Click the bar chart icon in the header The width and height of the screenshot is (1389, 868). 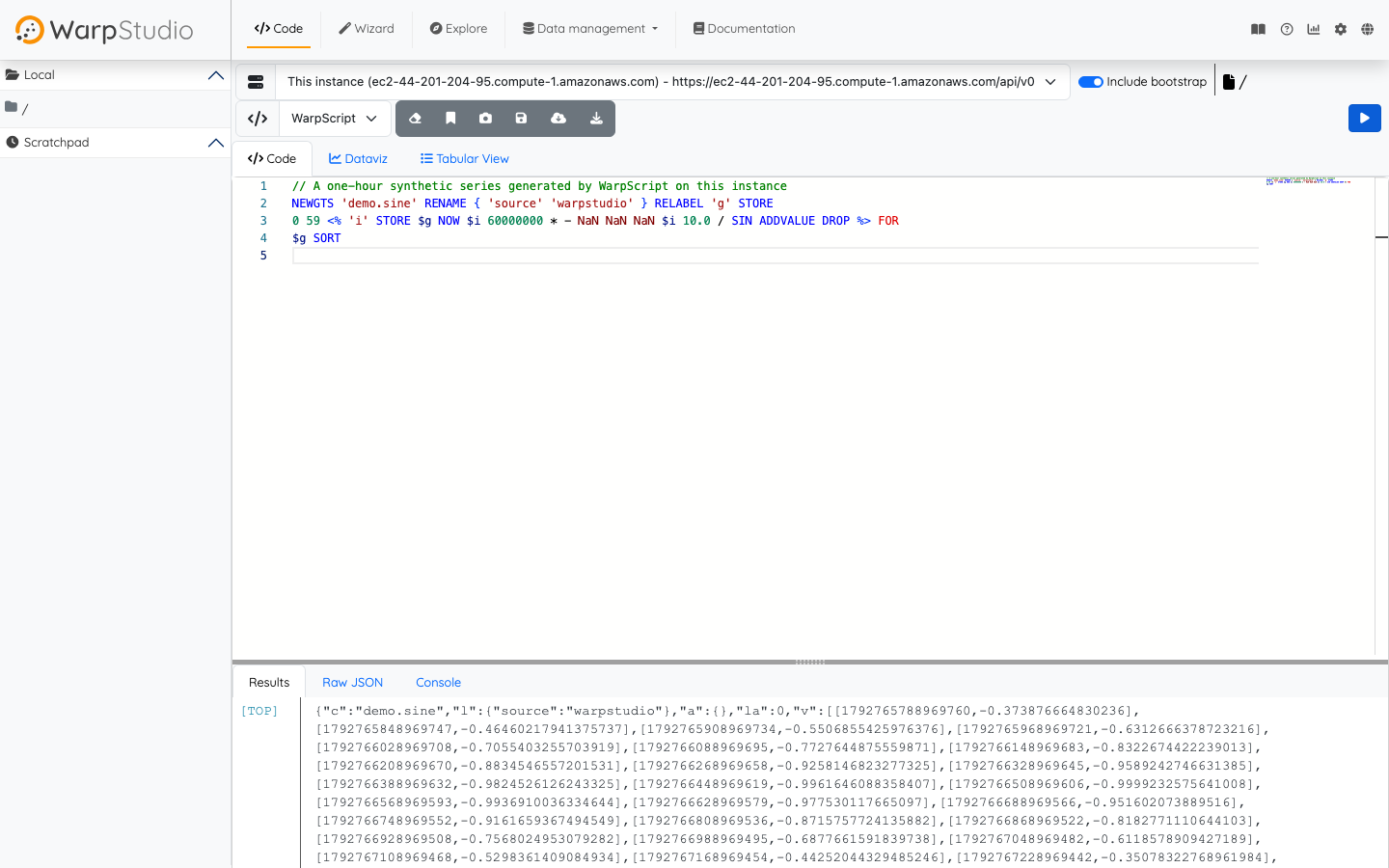(1314, 29)
